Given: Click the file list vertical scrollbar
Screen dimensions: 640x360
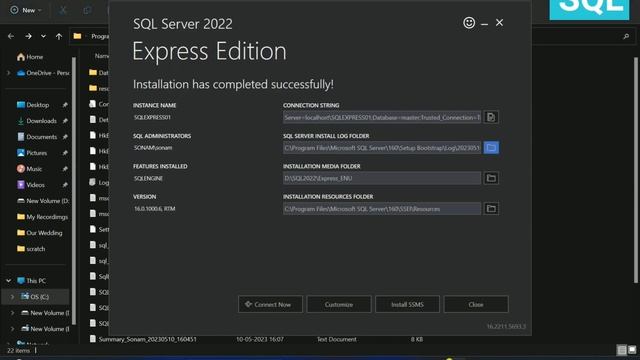Looking at the screenshot, I should 636,169.
